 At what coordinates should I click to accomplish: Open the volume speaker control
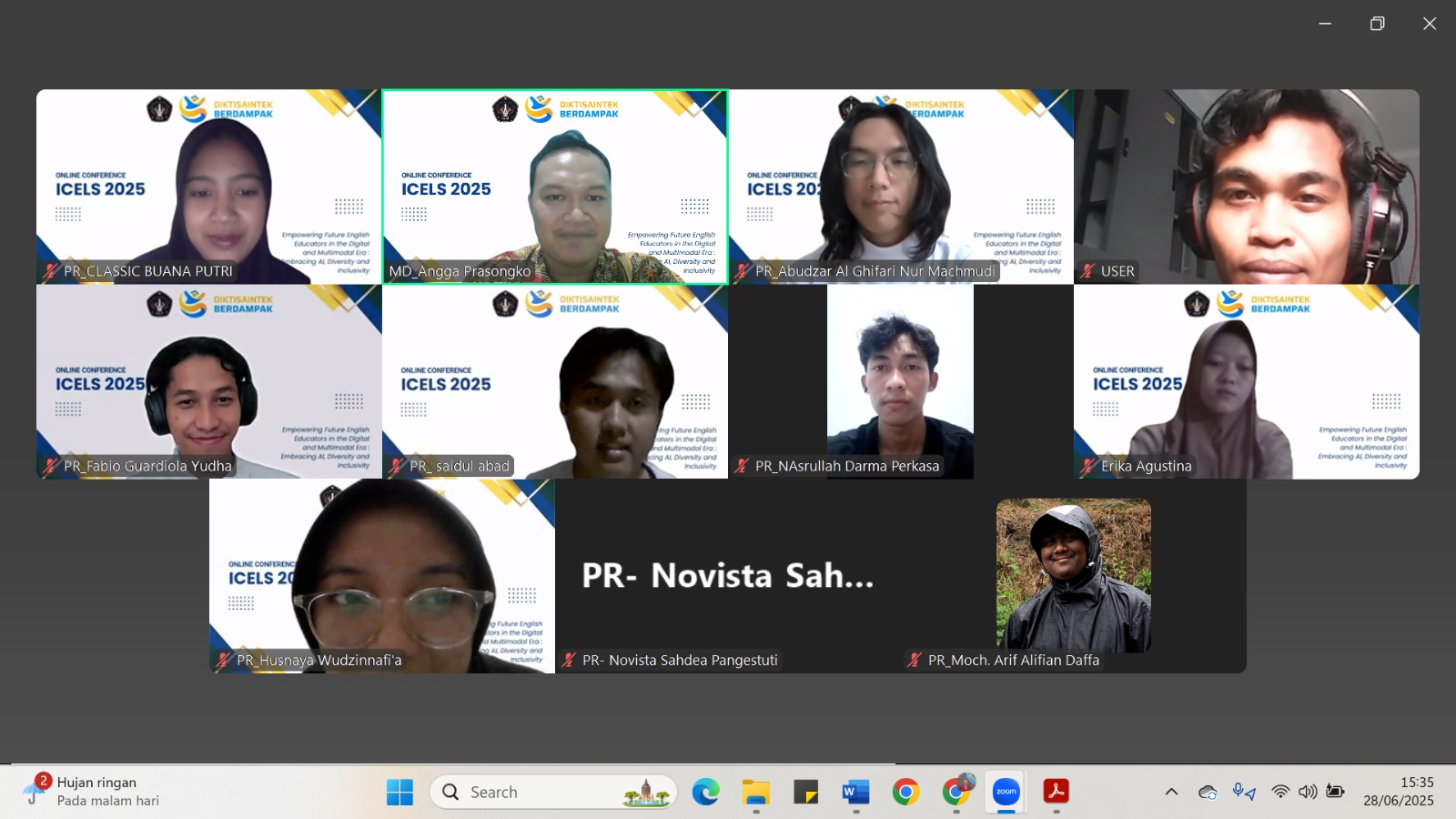[1308, 792]
